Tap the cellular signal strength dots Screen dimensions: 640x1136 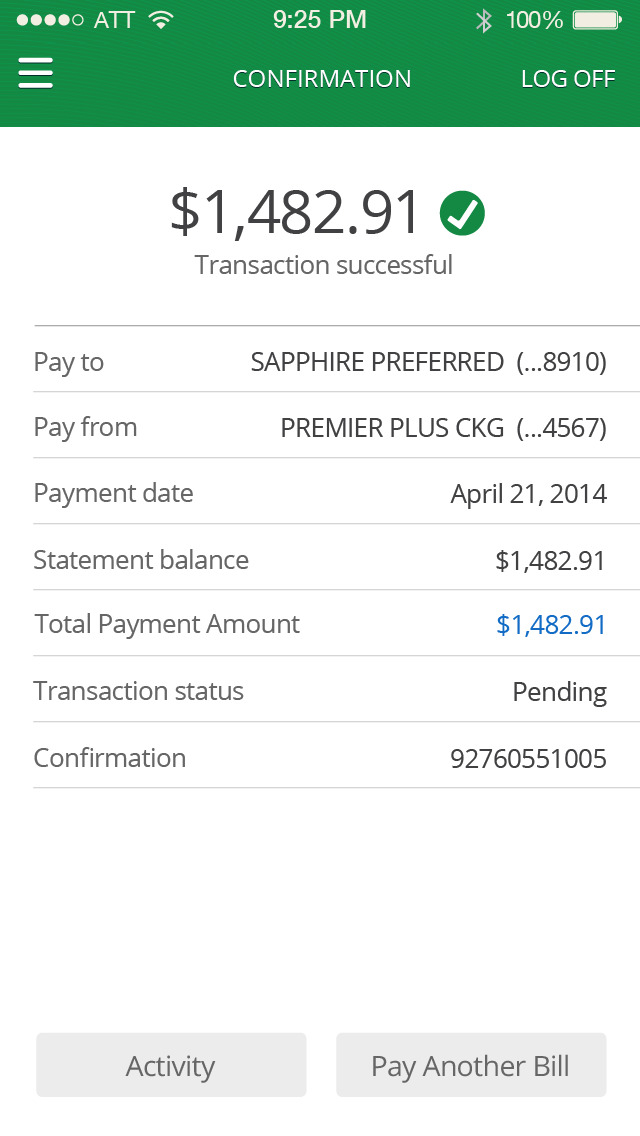(50, 20)
